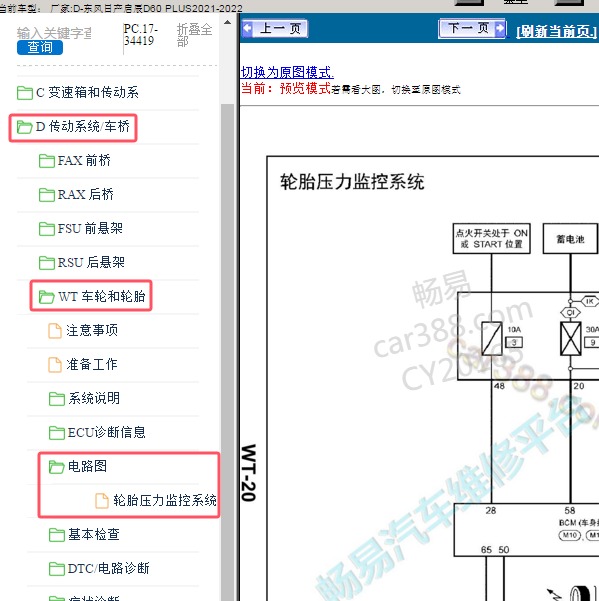The image size is (599, 601).
Task: Select 电路图 tree label
Action: point(87,466)
